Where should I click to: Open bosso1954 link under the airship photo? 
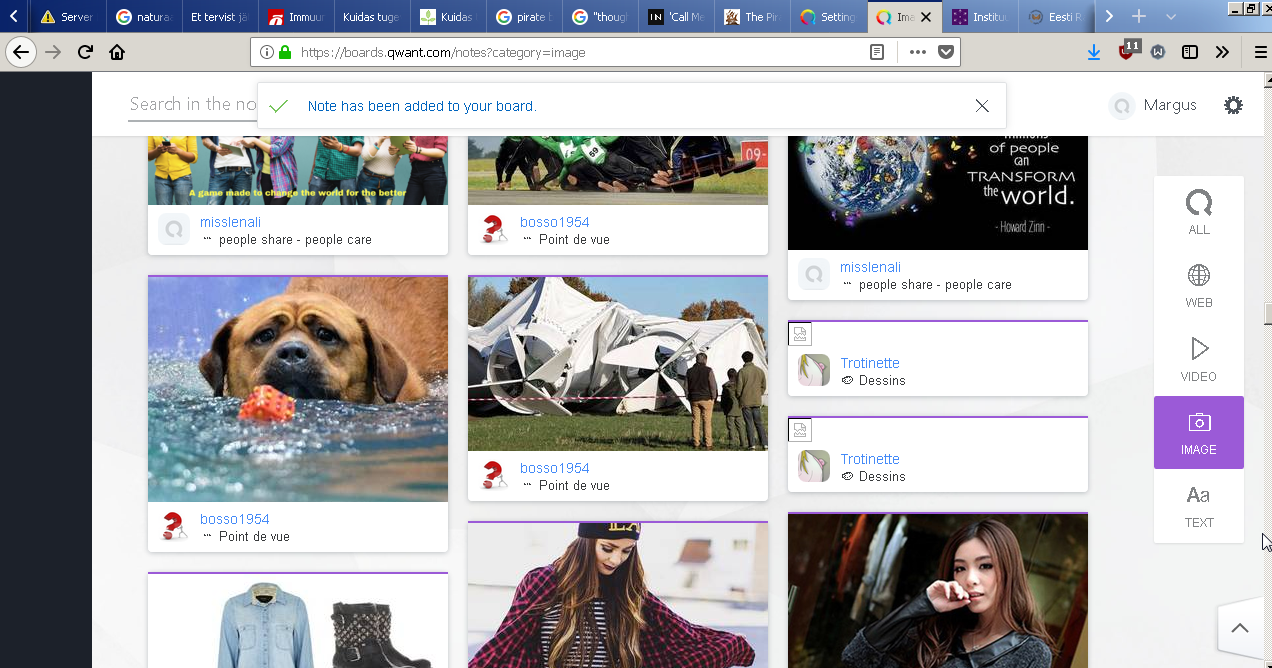coord(554,468)
